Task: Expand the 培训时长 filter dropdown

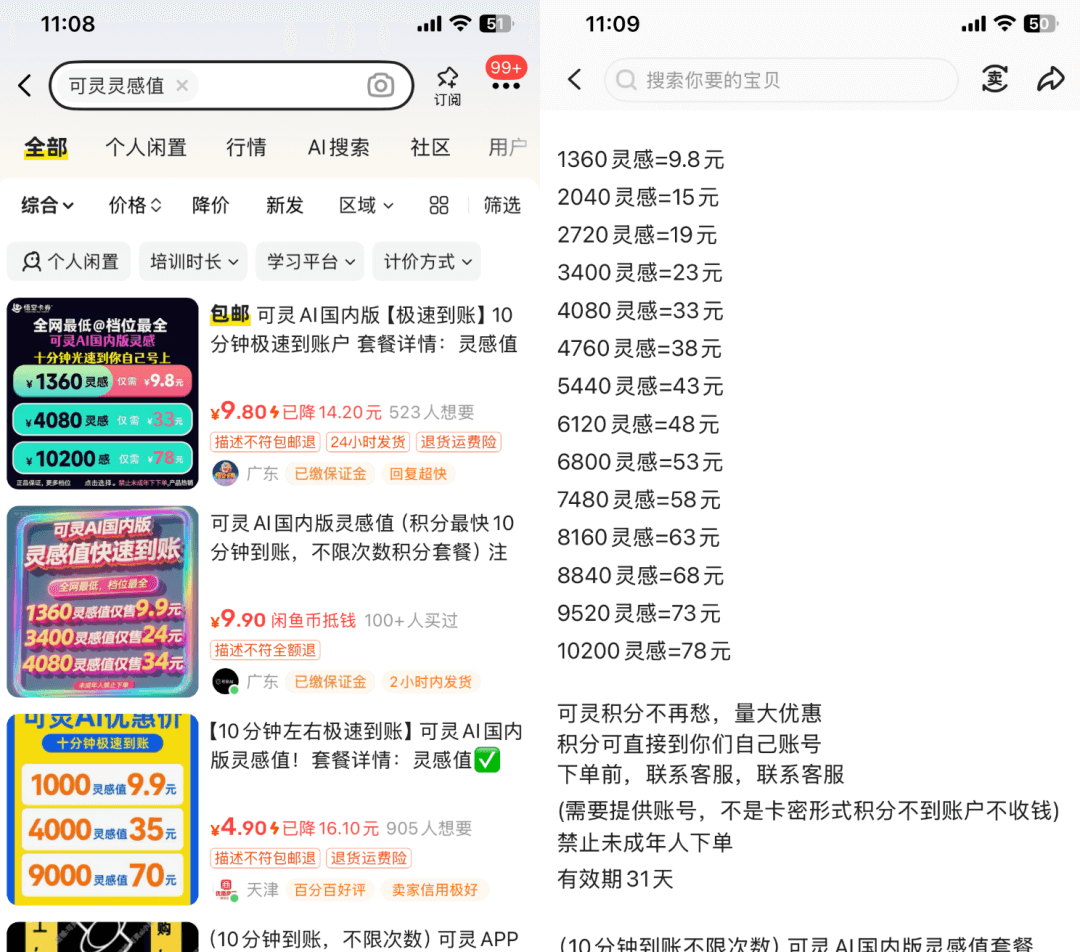Action: pyautogui.click(x=194, y=262)
